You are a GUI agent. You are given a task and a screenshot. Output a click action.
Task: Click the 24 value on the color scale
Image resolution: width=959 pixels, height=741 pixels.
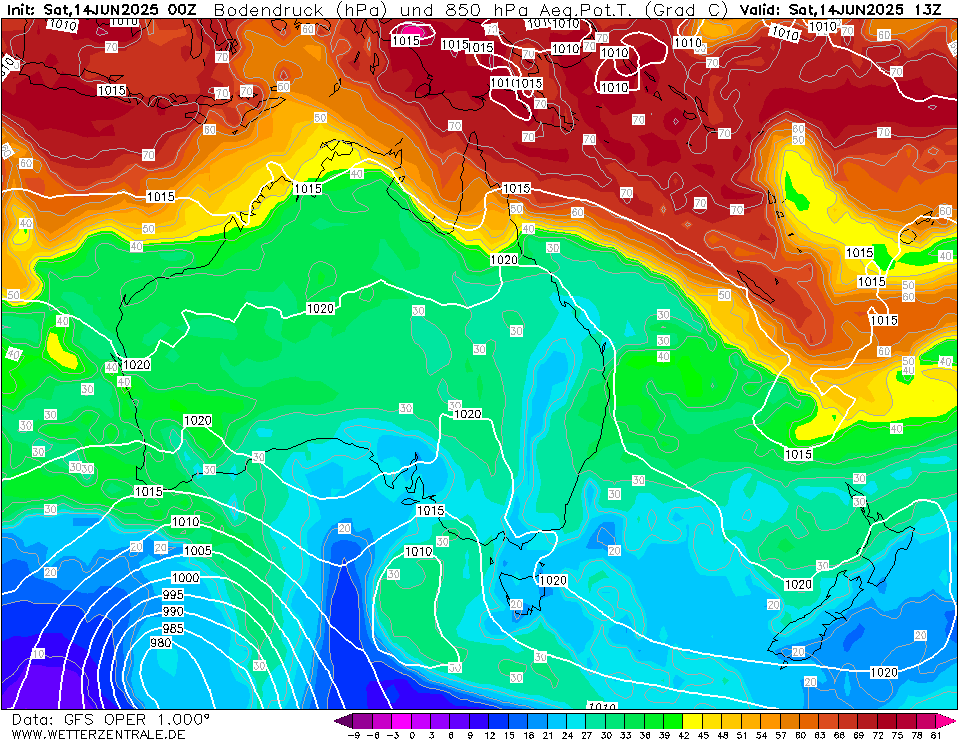(x=567, y=735)
